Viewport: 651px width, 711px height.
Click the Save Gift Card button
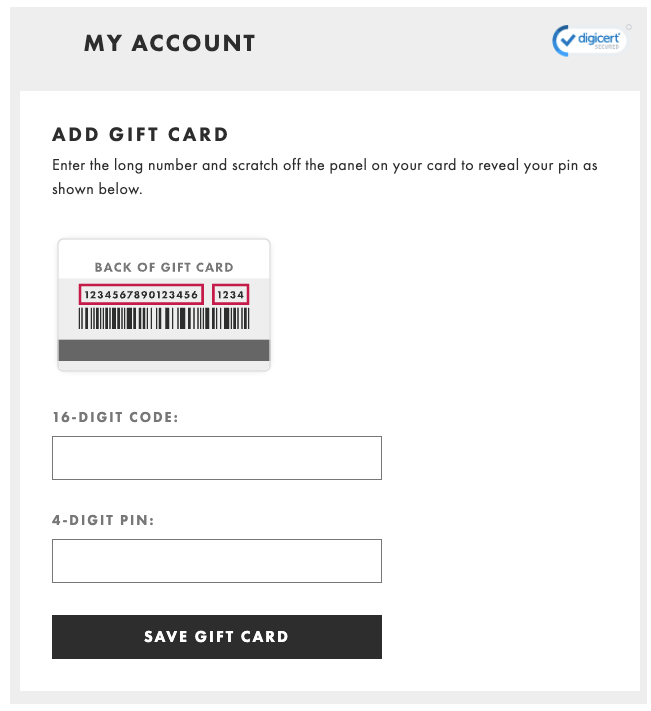pos(217,637)
